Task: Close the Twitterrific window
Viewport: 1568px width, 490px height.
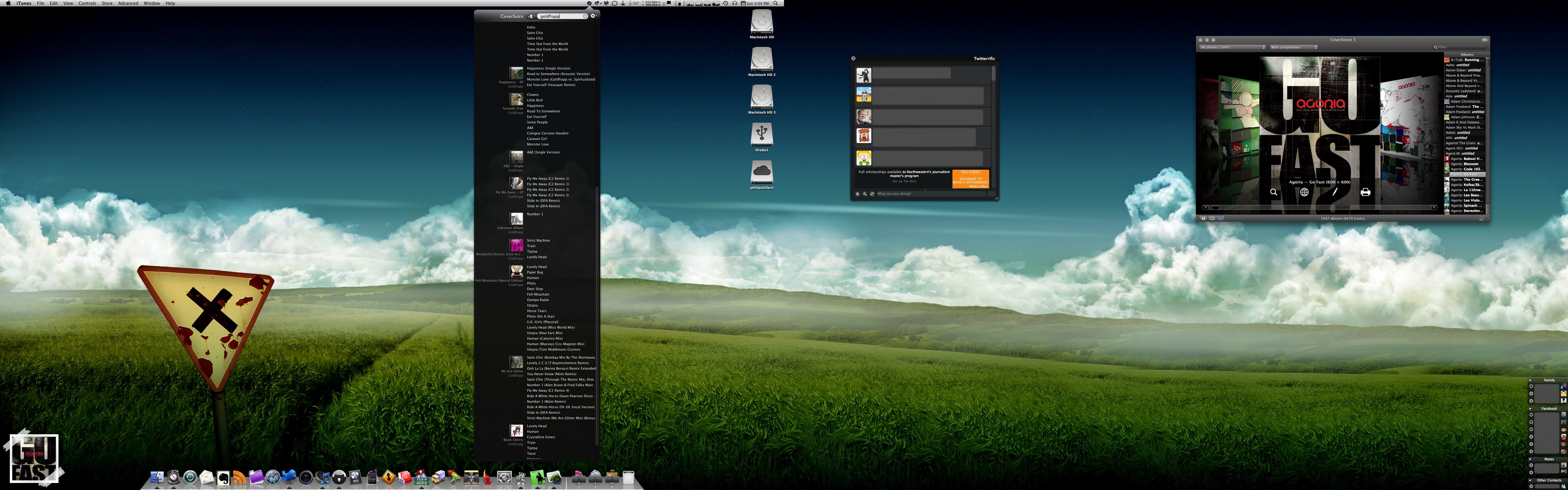Action: point(854,58)
